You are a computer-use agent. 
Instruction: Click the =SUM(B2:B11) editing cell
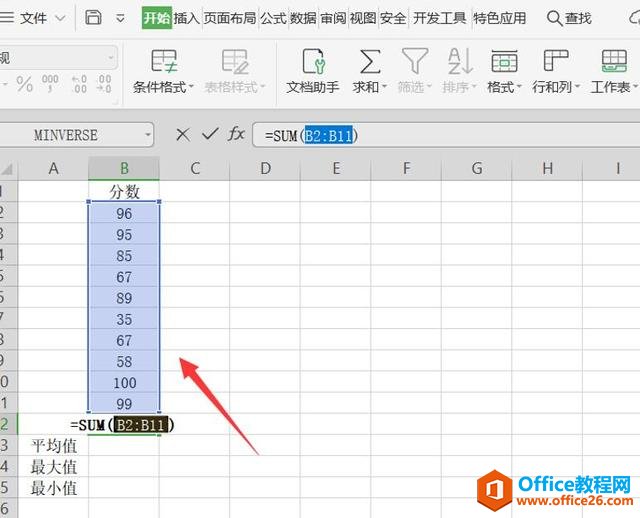click(122, 425)
